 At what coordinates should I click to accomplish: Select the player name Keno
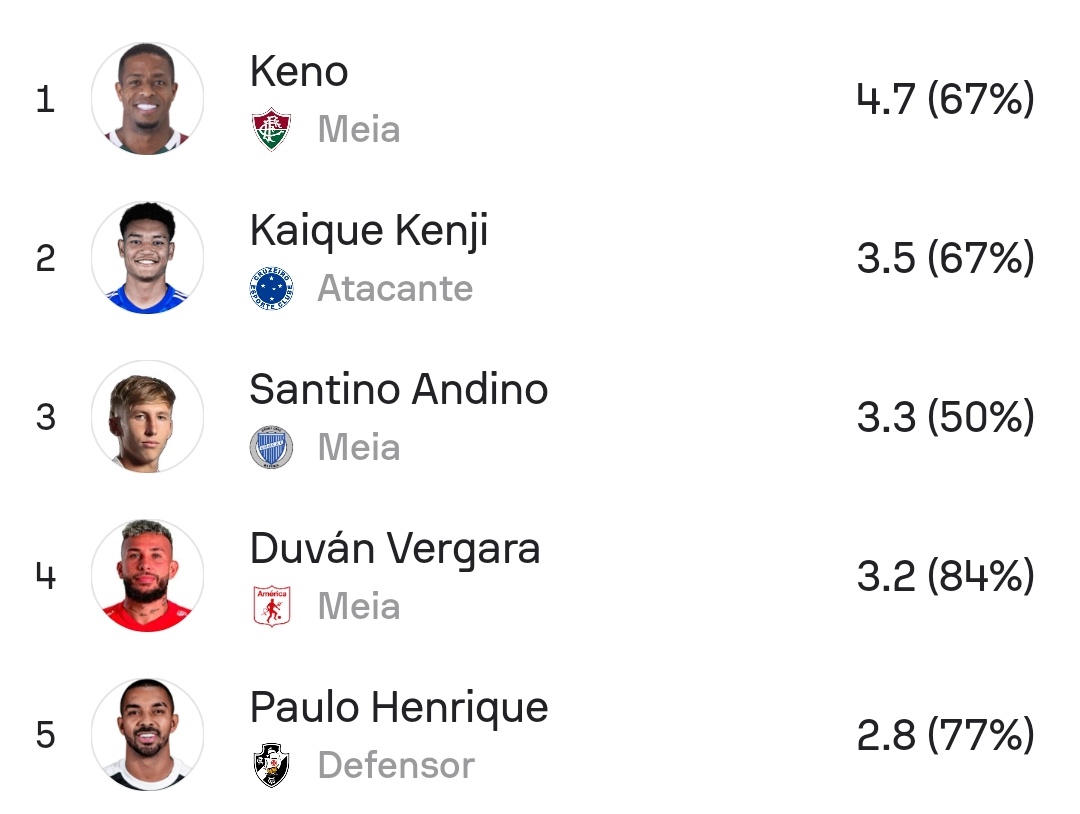tap(299, 72)
